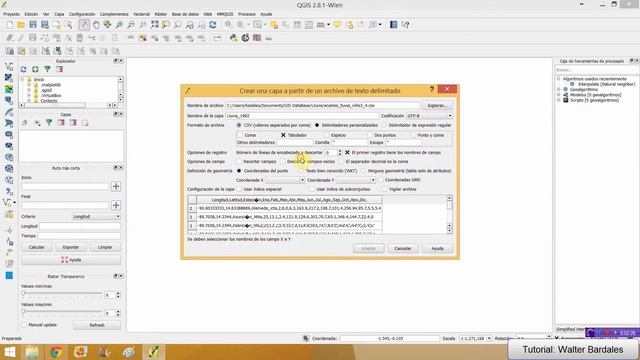Screen dimensions: 640x360
Task: Click the Values min/max slider
Action: coord(62,293)
